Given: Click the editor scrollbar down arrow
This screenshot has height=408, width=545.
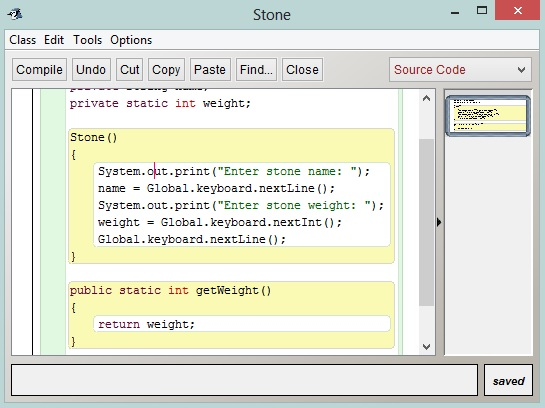Looking at the screenshot, I should pyautogui.click(x=426, y=346).
